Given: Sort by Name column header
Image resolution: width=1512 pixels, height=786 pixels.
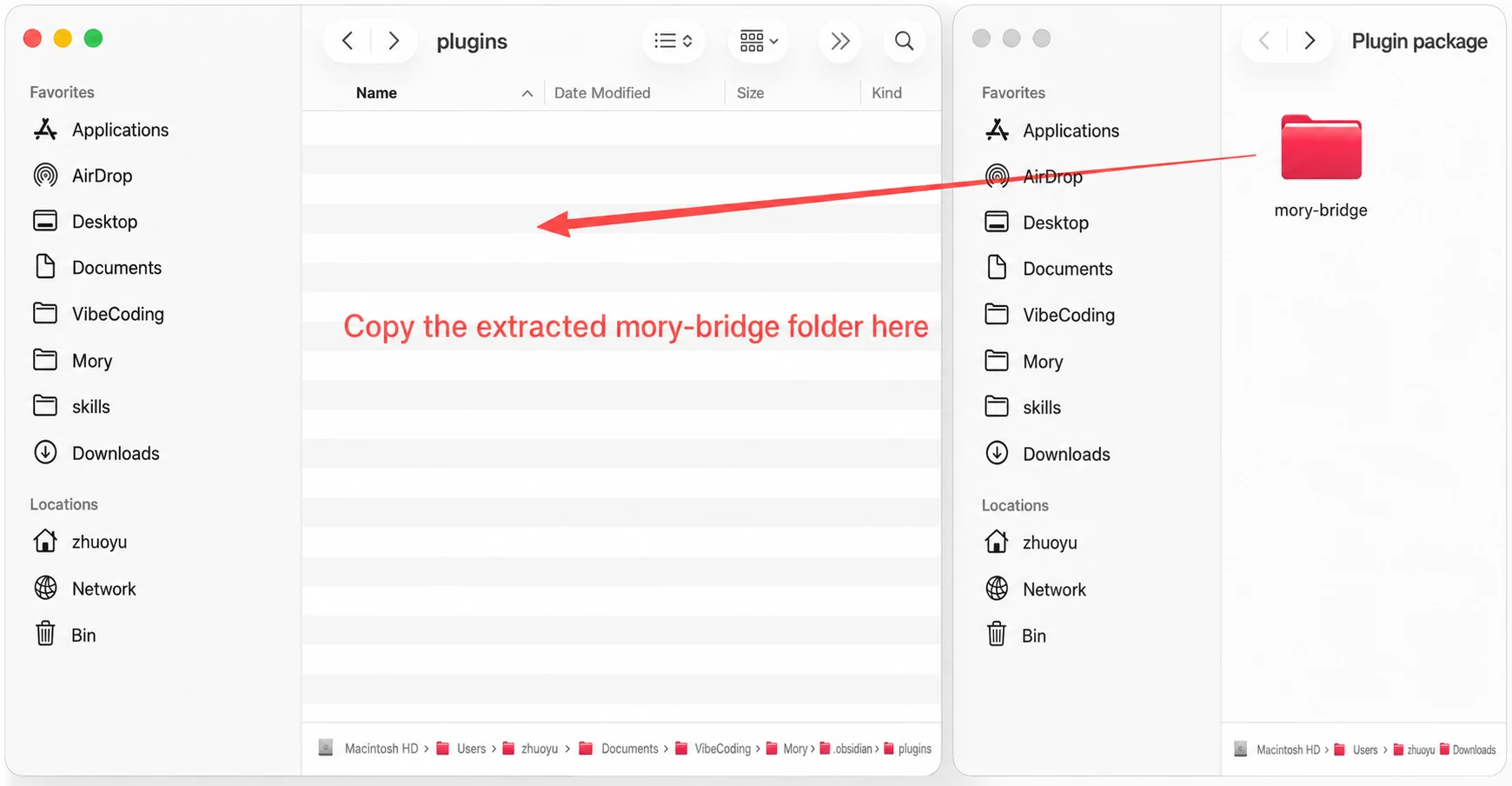Looking at the screenshot, I should click(376, 93).
